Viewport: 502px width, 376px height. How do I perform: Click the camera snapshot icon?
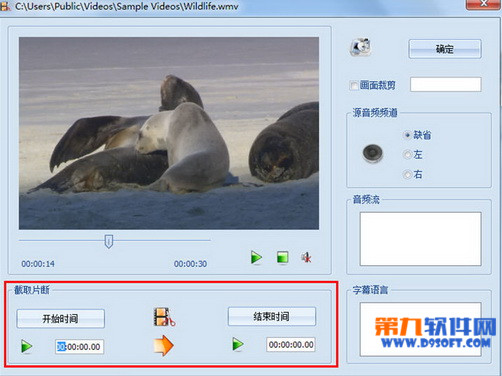[360, 47]
